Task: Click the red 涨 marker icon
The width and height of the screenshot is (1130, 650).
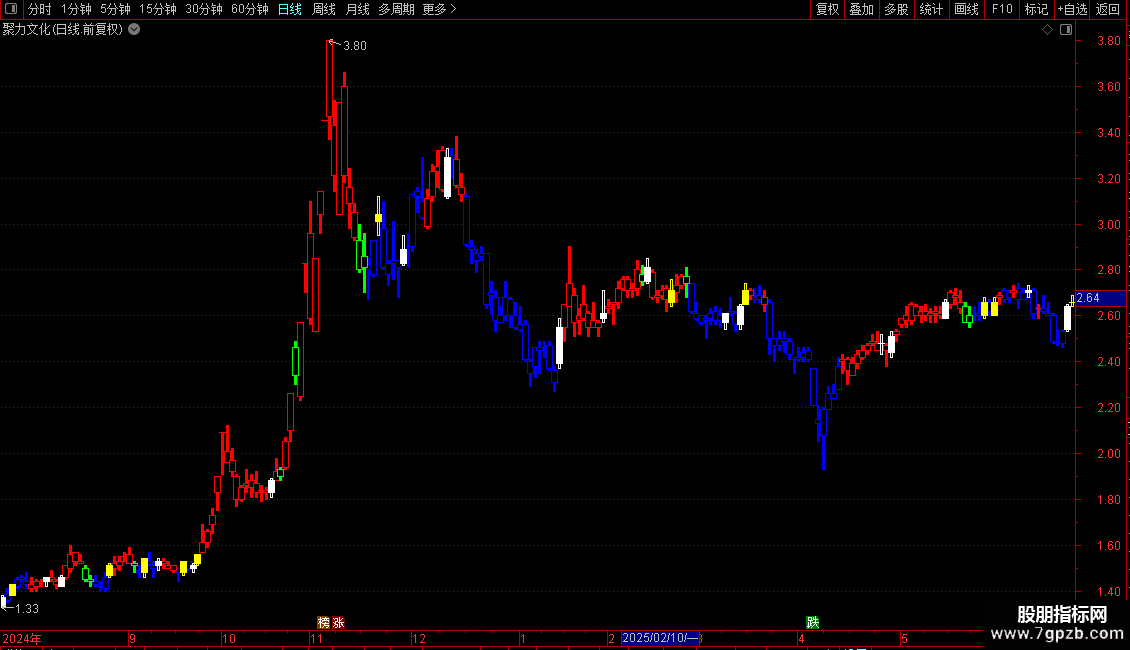Action: coord(339,622)
